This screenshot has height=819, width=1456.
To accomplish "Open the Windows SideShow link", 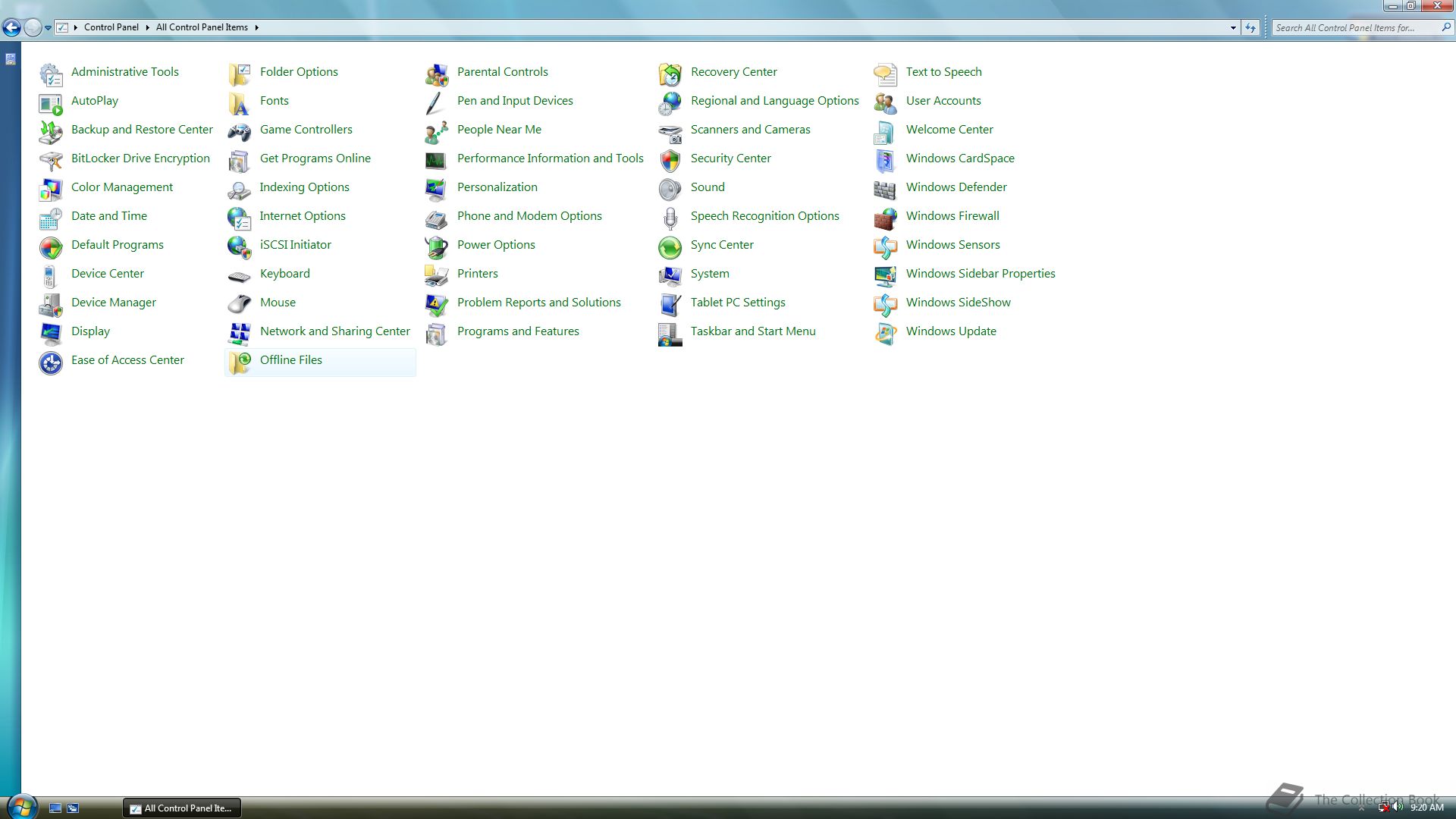I will (x=959, y=302).
